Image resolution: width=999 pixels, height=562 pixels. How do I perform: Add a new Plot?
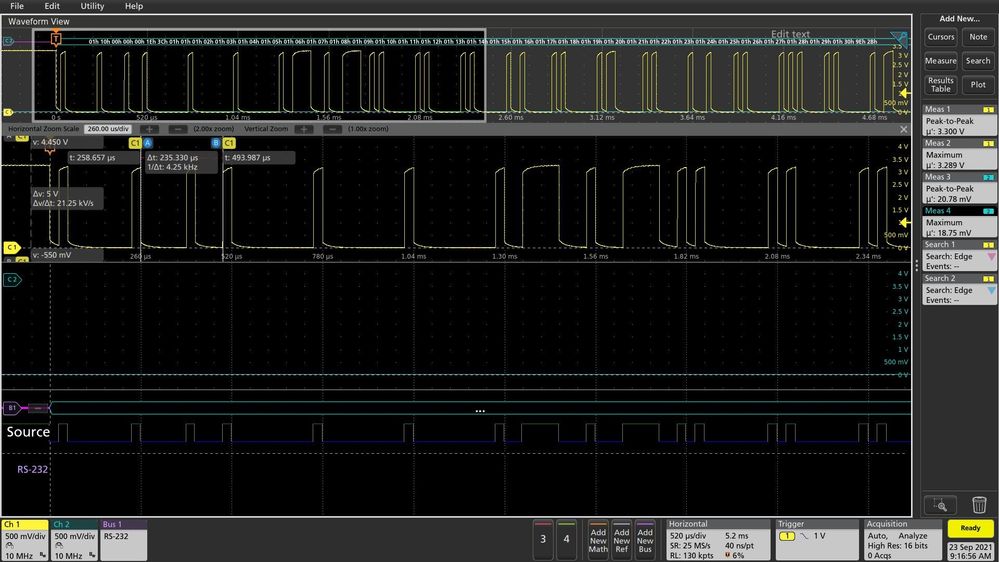978,85
